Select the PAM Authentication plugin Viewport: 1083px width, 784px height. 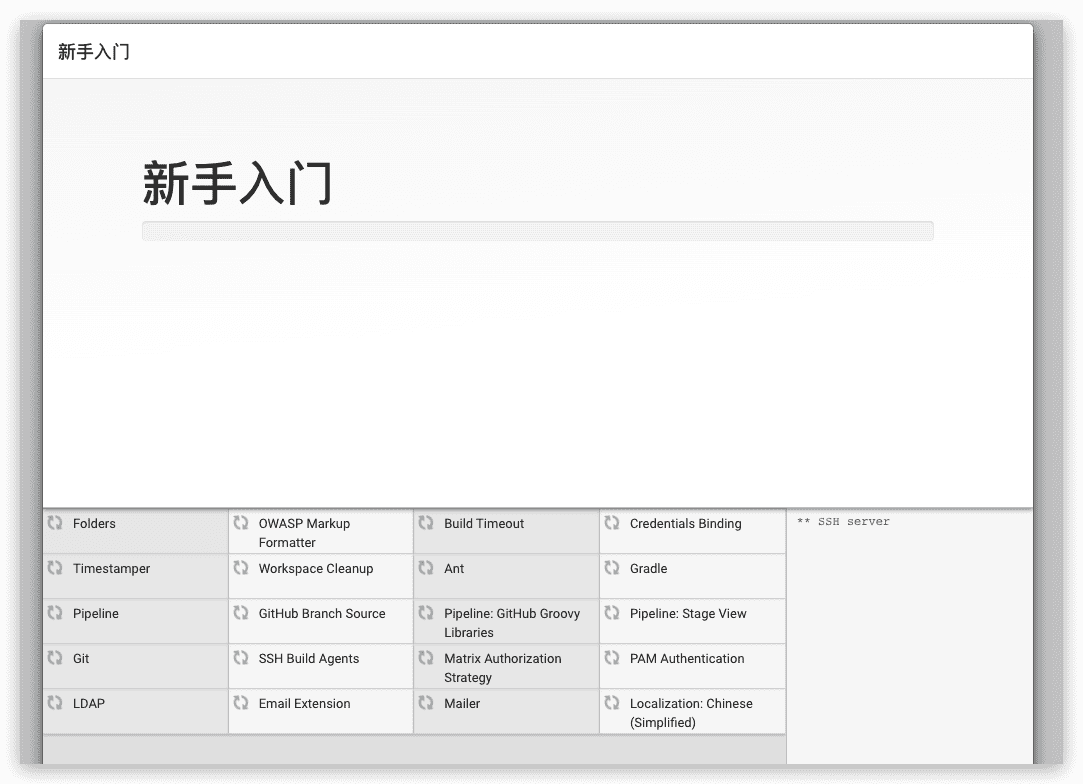(687, 659)
